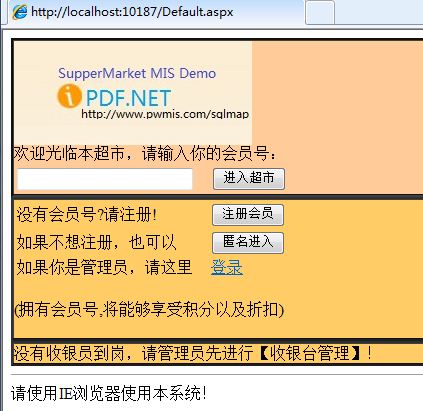Image resolution: width=423 pixels, height=411 pixels.
Task: Click the note 拥有会员号,将能够享受积分以及折扣
Action: pyautogui.click(x=149, y=310)
